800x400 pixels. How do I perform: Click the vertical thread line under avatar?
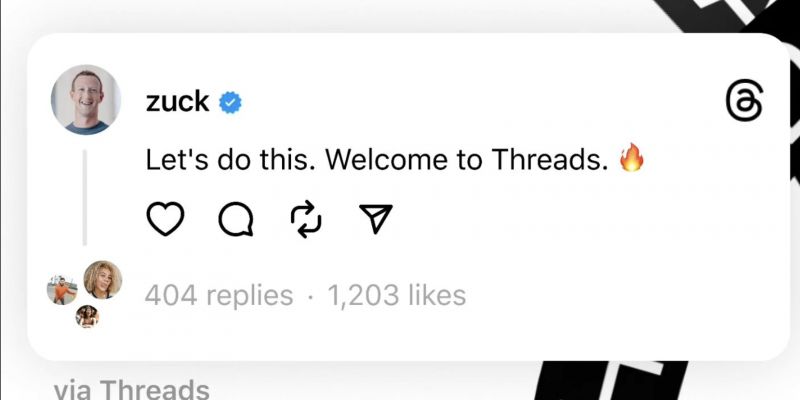point(85,198)
